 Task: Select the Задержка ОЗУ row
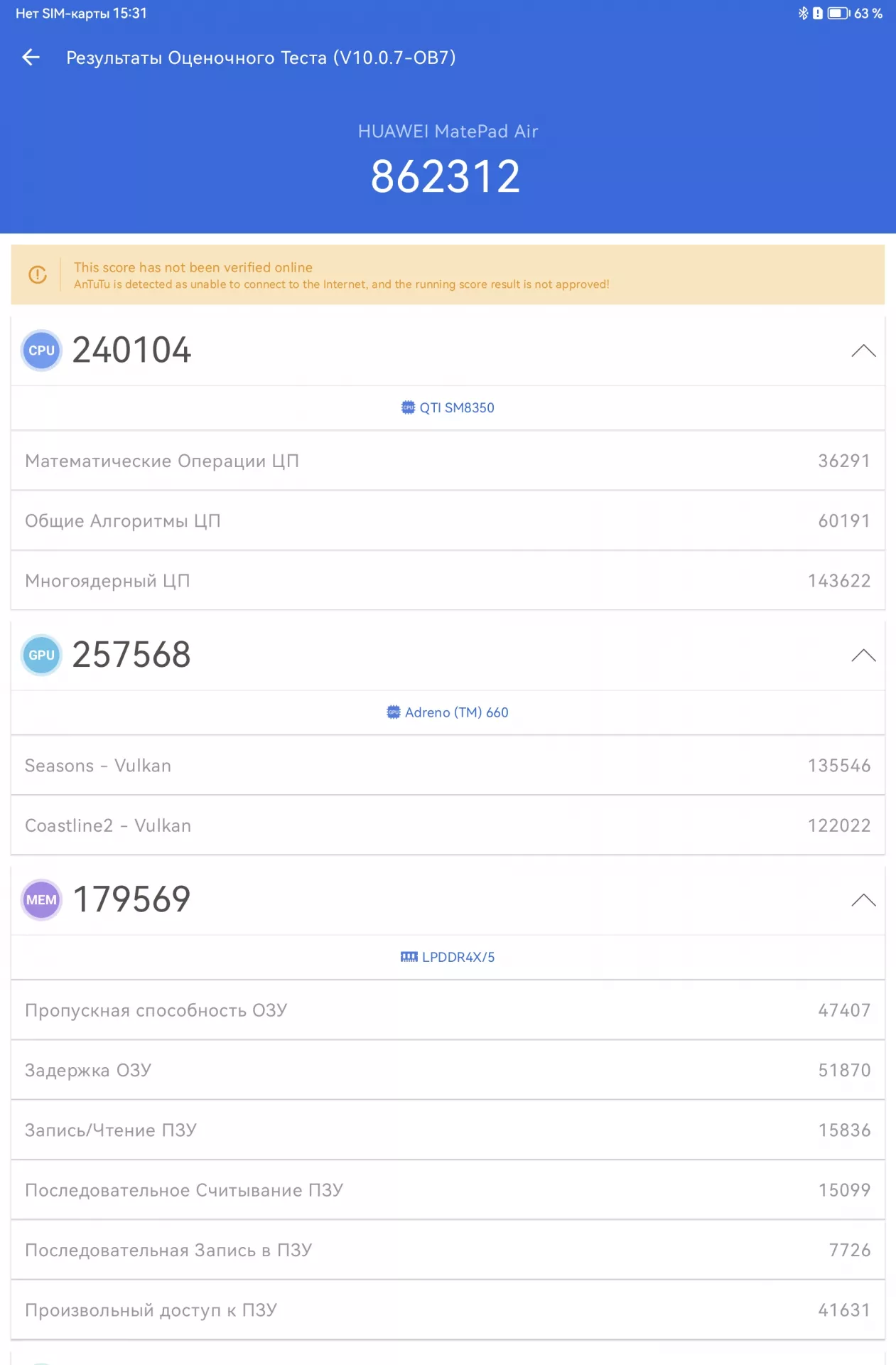coord(448,1069)
